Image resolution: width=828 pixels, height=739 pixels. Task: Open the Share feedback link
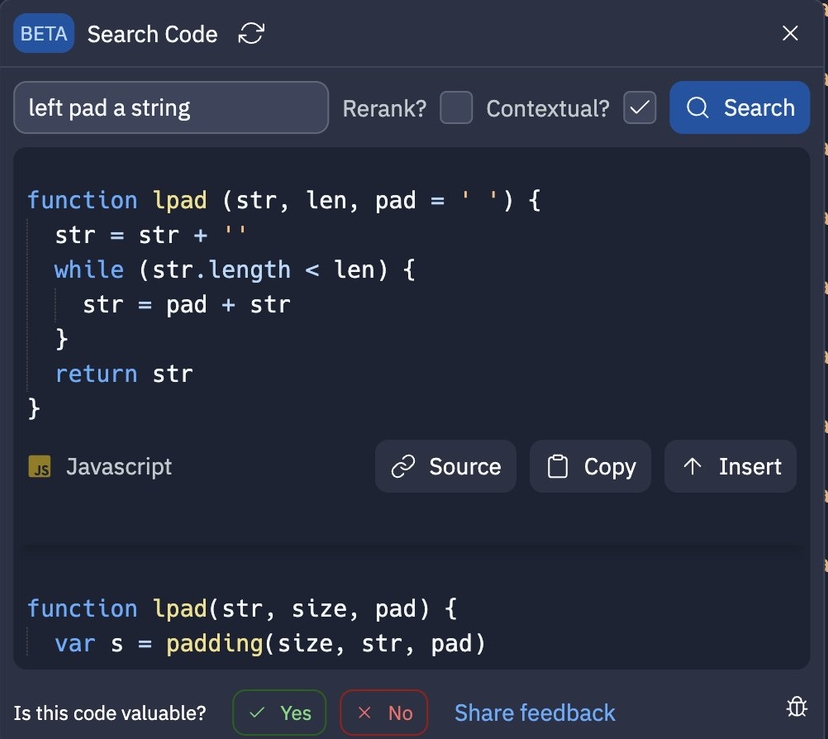535,711
